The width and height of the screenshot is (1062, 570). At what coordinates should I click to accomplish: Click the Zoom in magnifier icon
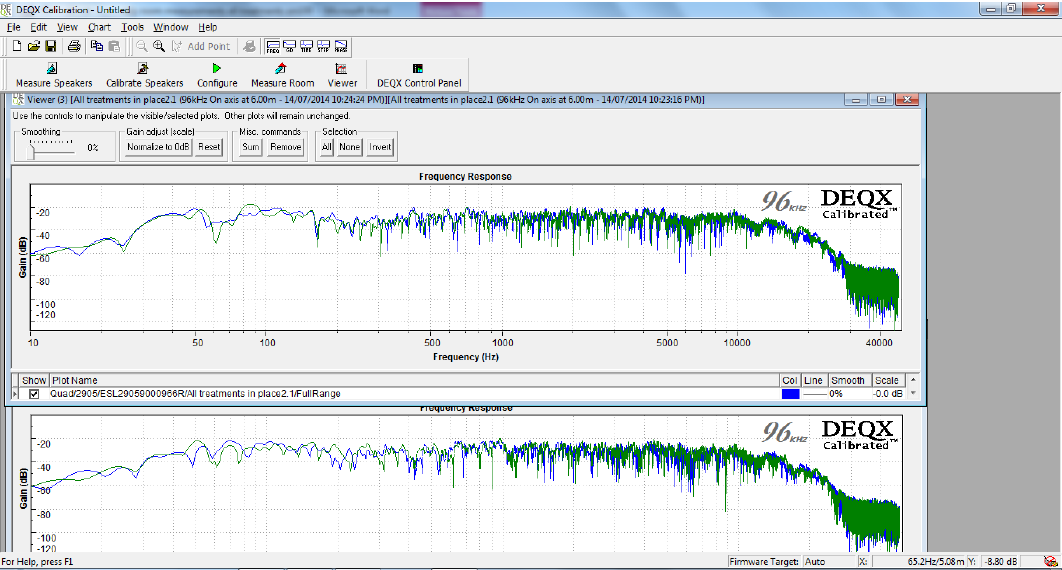point(158,46)
